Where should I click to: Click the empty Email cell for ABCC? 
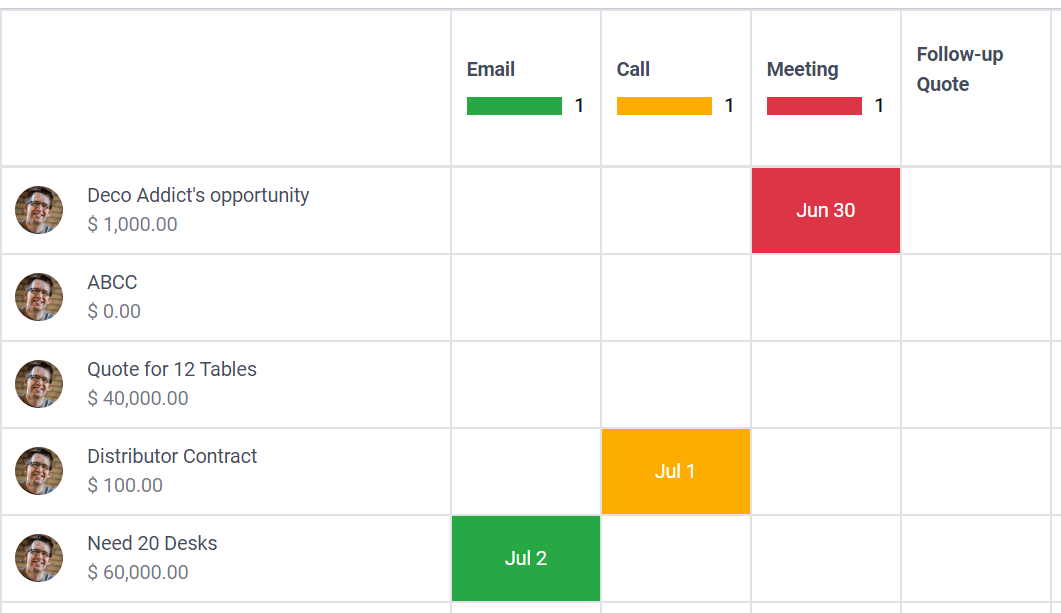pos(525,297)
